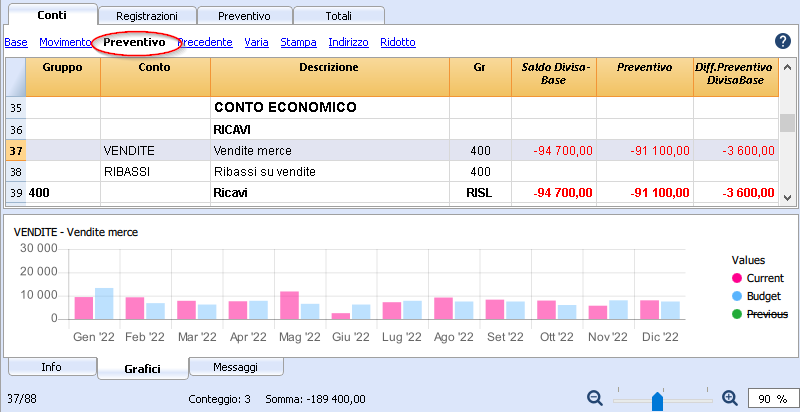800x412 pixels.
Task: Click the zoom in magnifier icon
Action: (x=729, y=398)
